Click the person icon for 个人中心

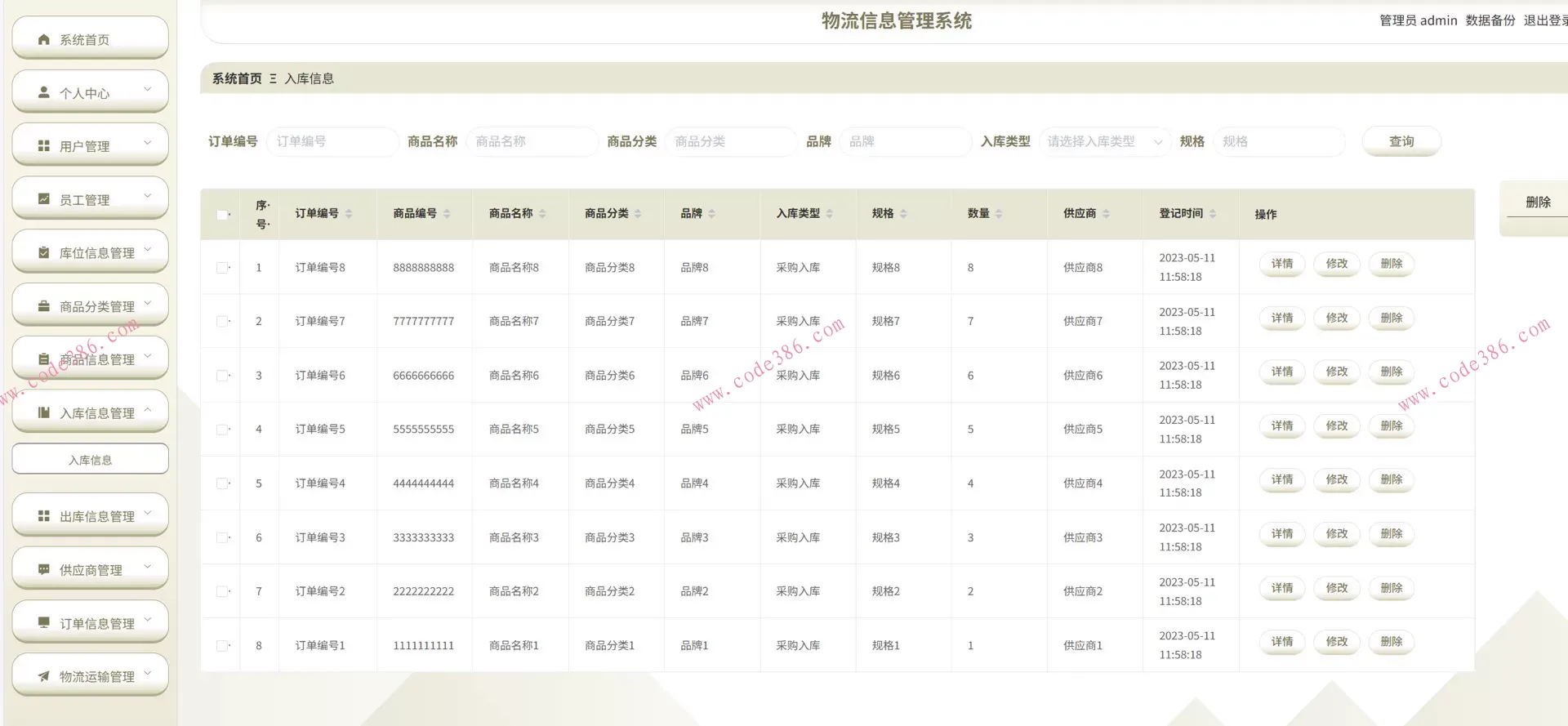click(x=44, y=93)
